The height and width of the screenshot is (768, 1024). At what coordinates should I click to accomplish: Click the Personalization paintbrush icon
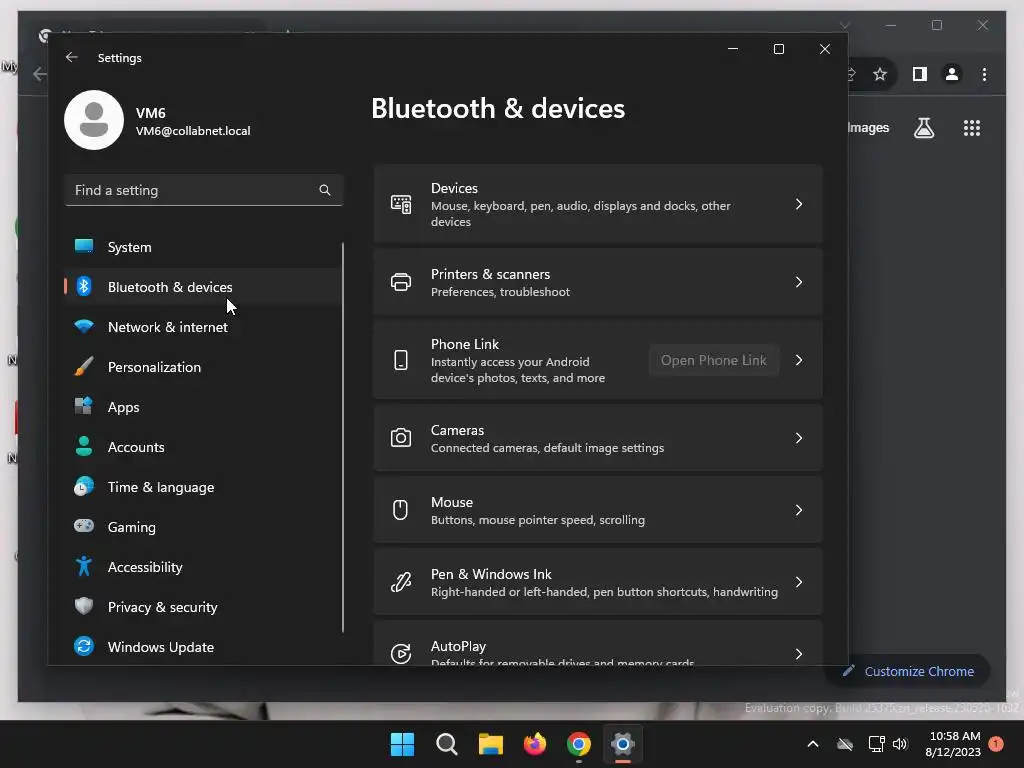(84, 366)
